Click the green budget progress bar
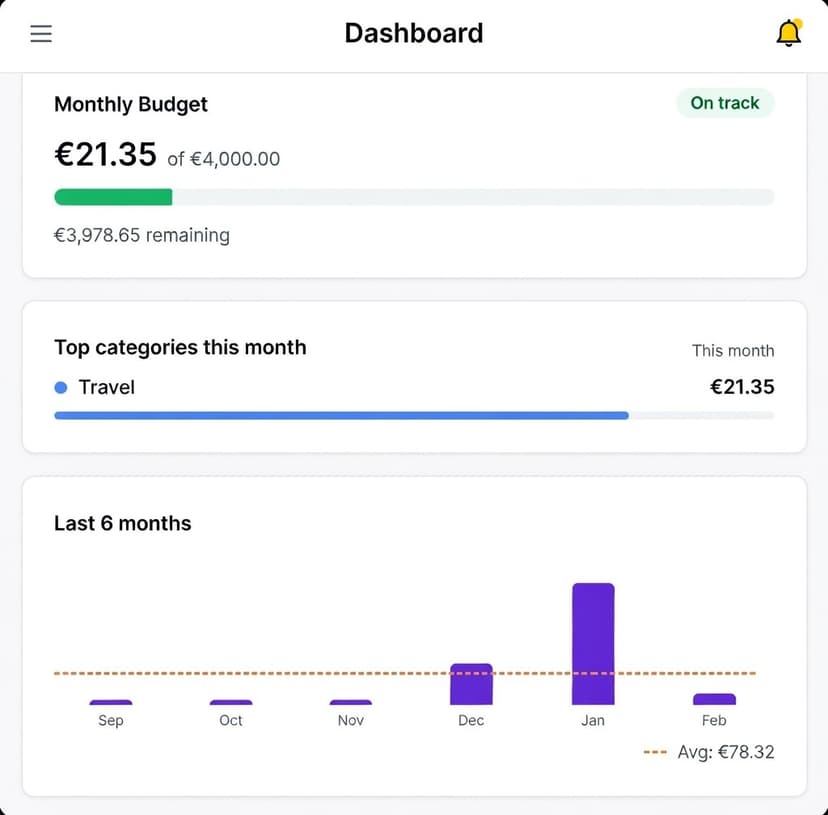828x815 pixels. [113, 196]
